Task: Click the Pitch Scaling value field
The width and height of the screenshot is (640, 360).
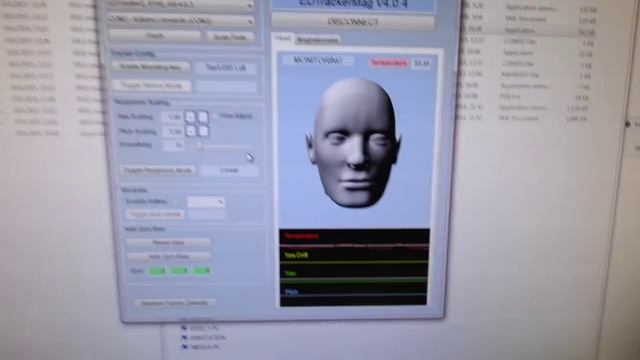Action: click(174, 131)
